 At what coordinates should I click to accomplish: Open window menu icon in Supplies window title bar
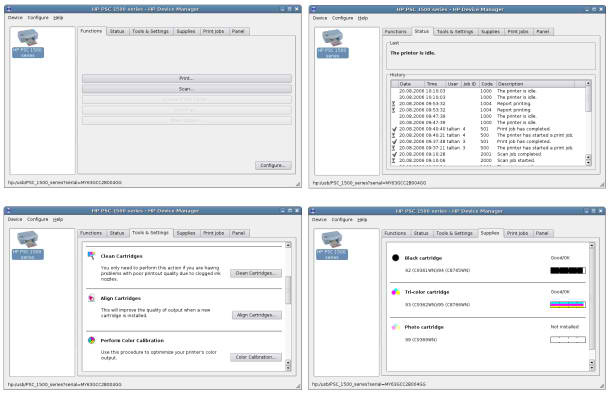tap(314, 211)
